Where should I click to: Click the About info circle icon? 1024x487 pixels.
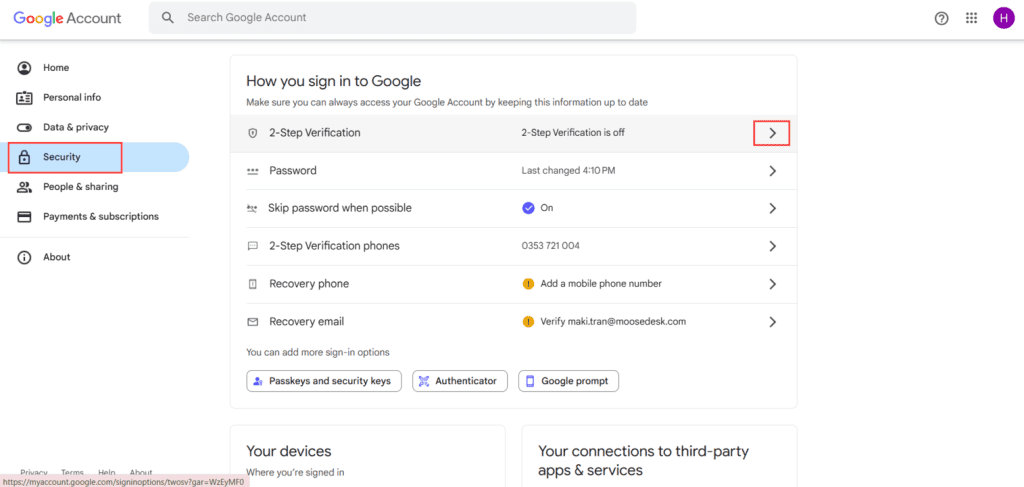24,257
